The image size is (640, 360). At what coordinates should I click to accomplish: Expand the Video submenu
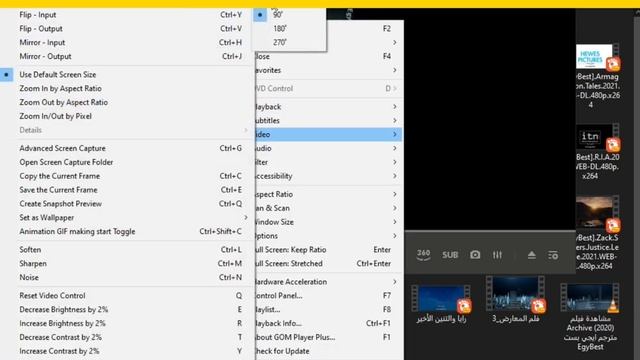[328, 134]
